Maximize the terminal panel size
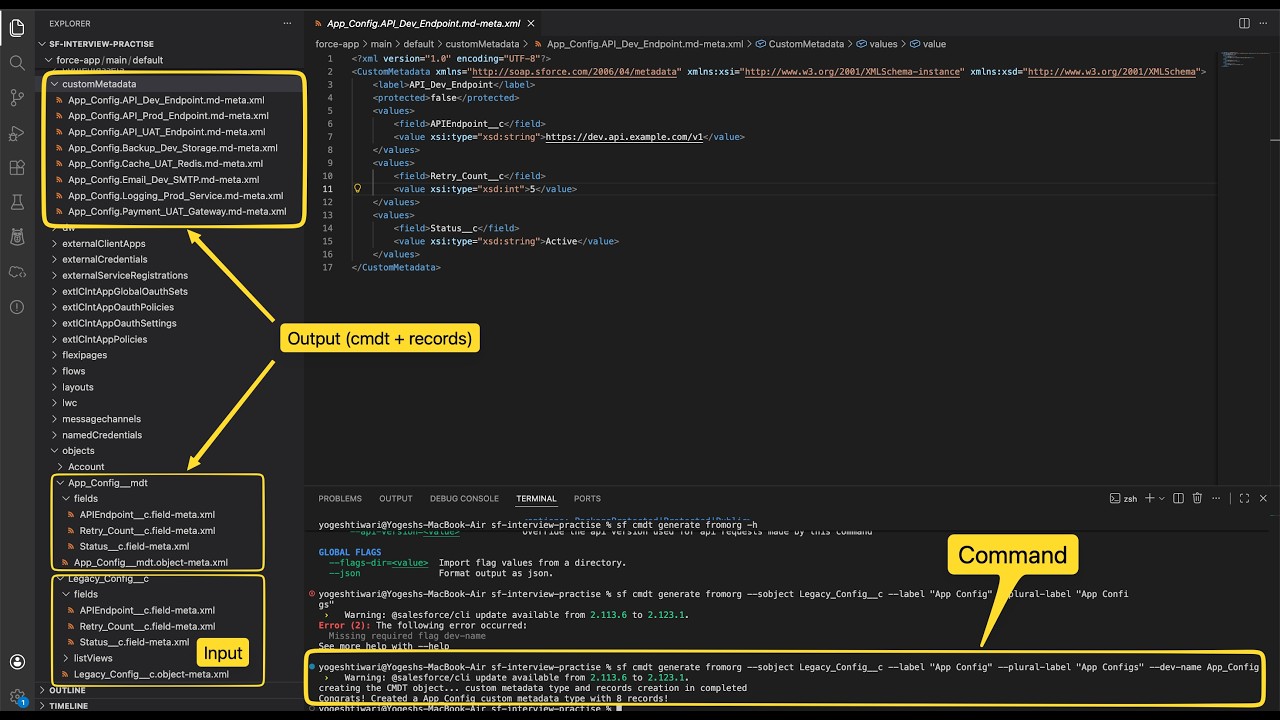 coord(1244,498)
